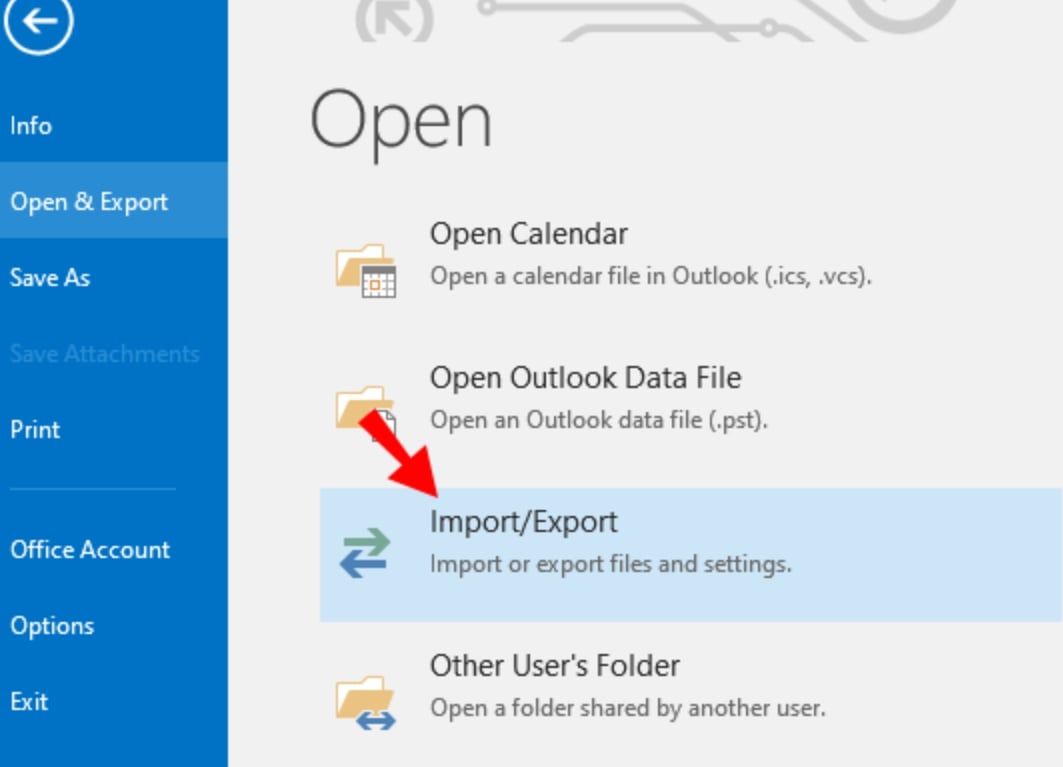The width and height of the screenshot is (1063, 767).
Task: Open Outlook Options
Action: pos(53,626)
